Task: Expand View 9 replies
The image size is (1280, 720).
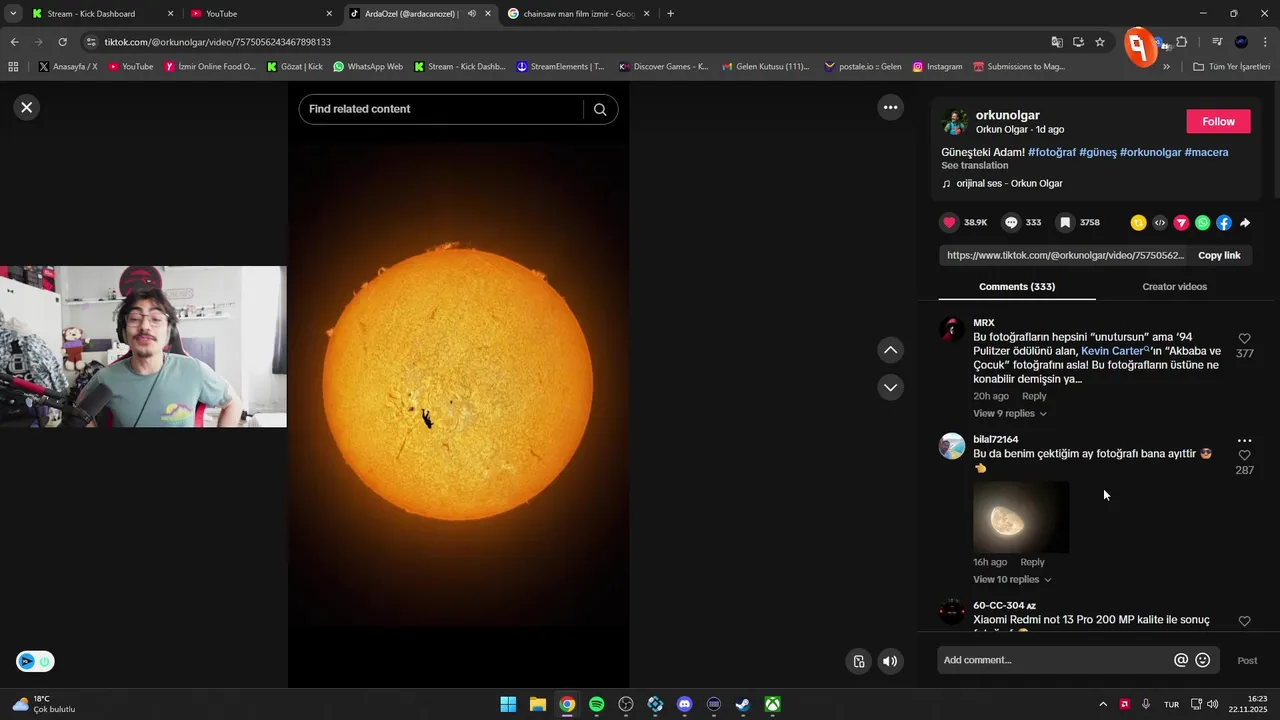Action: tap(1010, 414)
